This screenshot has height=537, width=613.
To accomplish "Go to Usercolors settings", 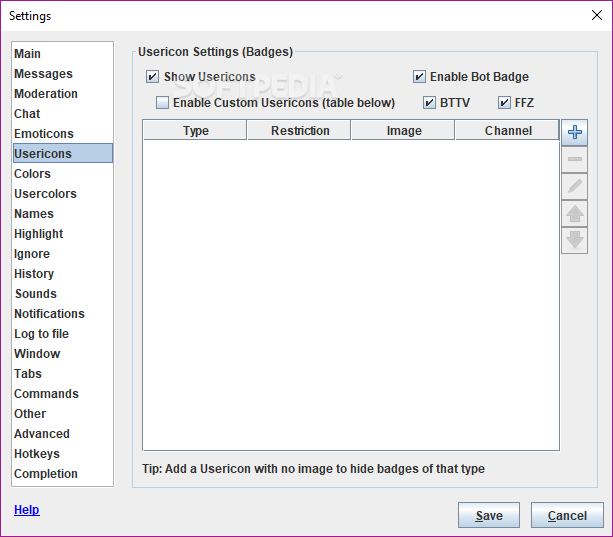I will click(63, 193).
